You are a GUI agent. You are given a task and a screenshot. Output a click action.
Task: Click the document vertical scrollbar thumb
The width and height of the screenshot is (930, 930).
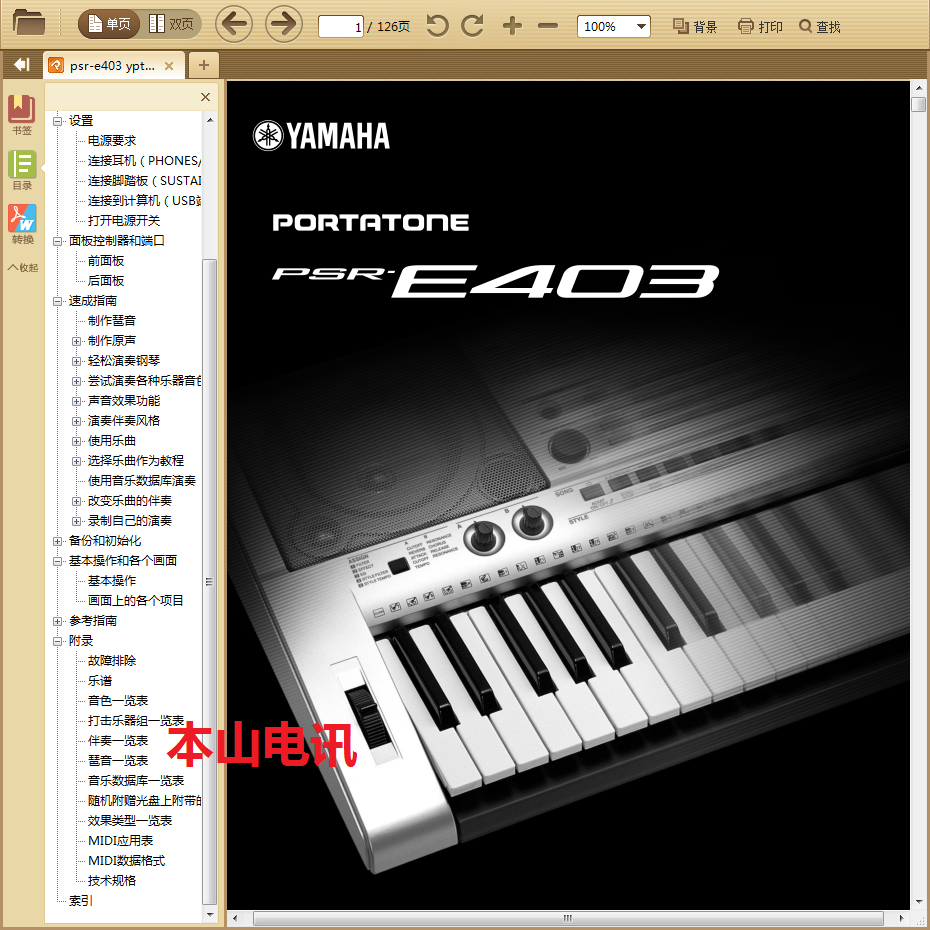tap(918, 104)
